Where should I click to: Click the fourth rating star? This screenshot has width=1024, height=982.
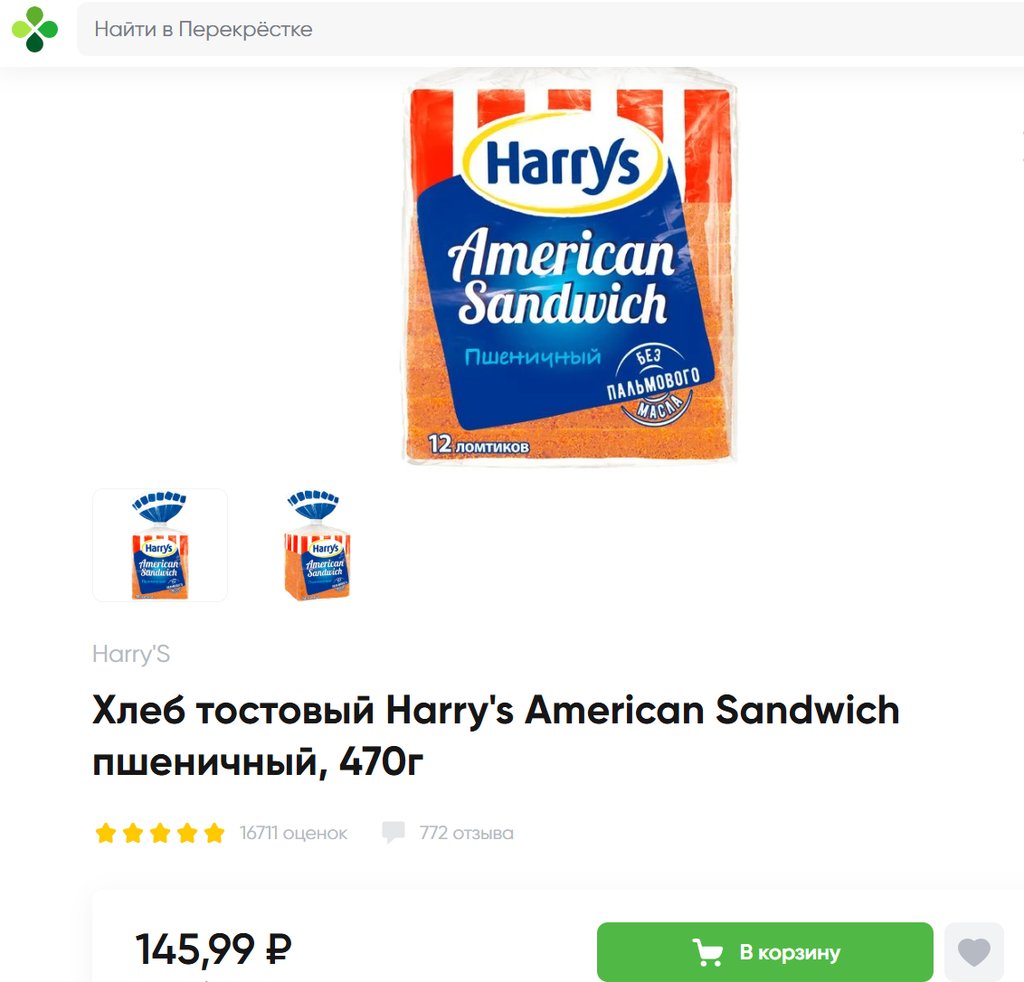(x=187, y=833)
